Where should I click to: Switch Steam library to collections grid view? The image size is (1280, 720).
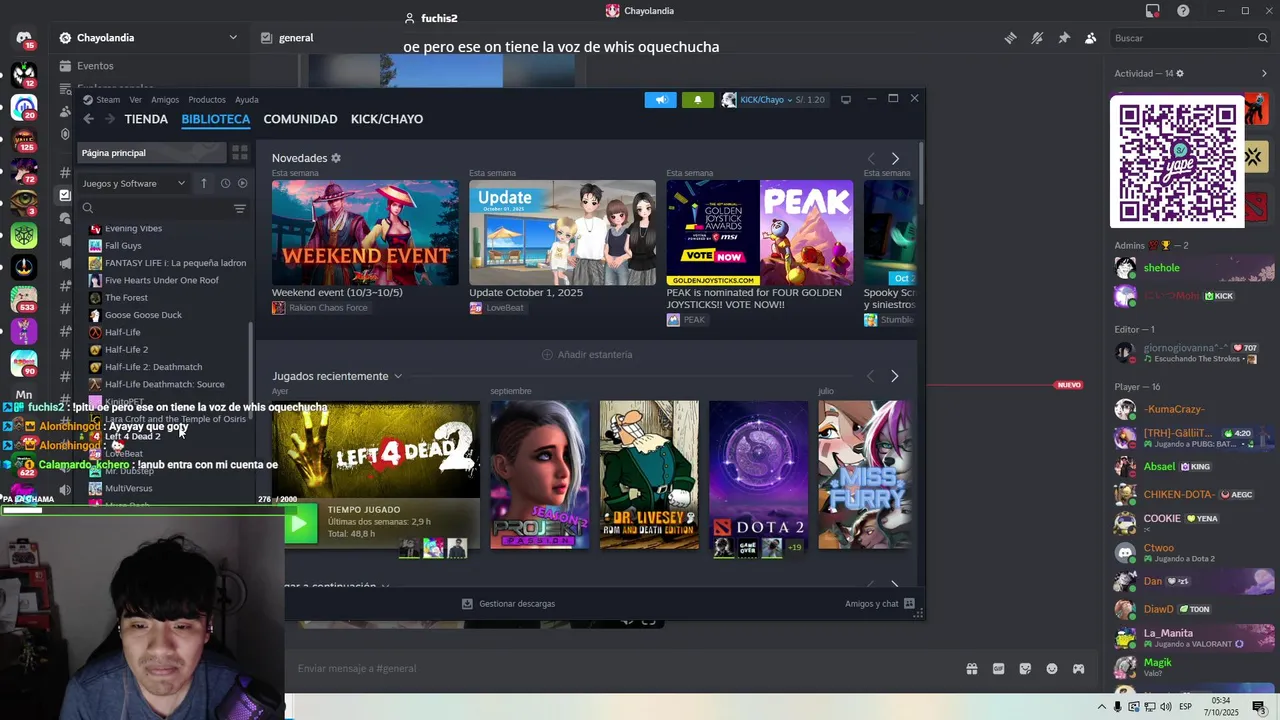tap(240, 153)
